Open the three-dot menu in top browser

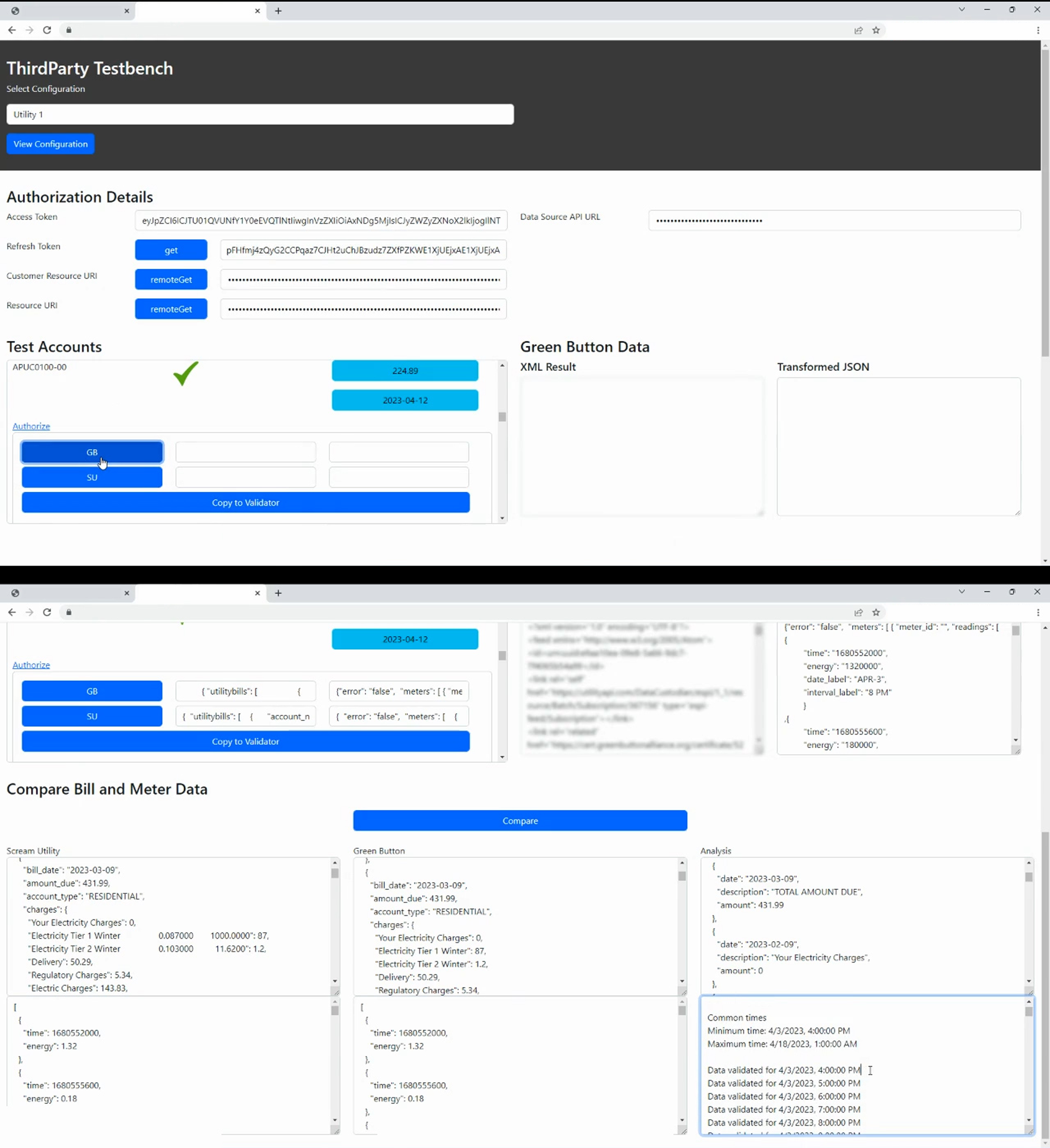[1038, 30]
